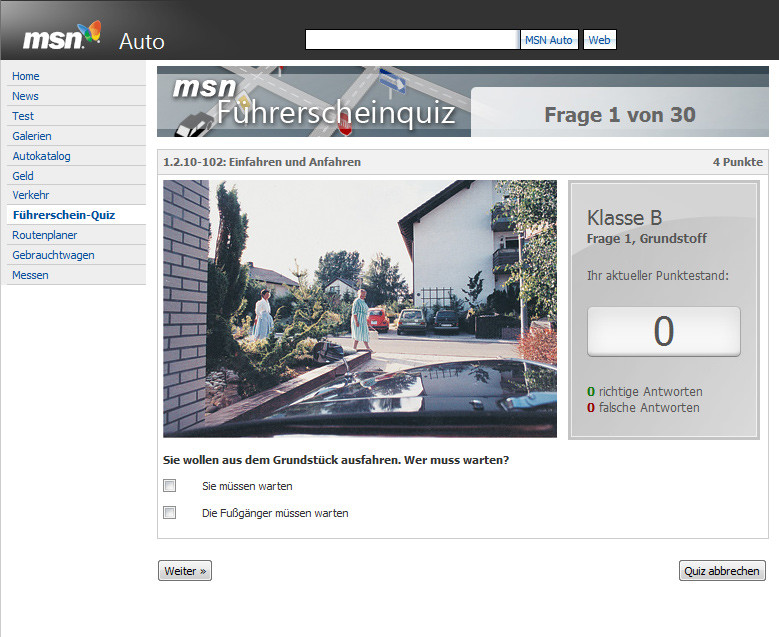Click the '1.2.10-102: Einfahren und Anfahren' title
779x637 pixels.
[262, 162]
